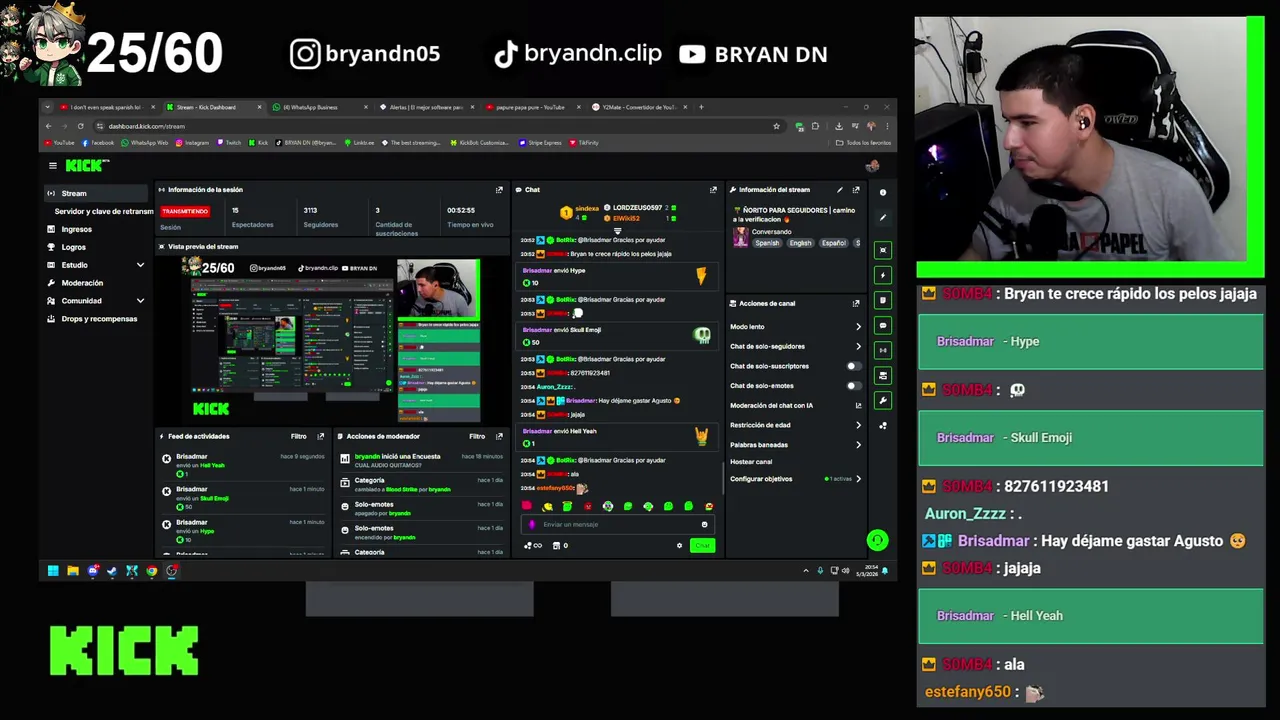Click the English tag in stream info

pos(800,243)
